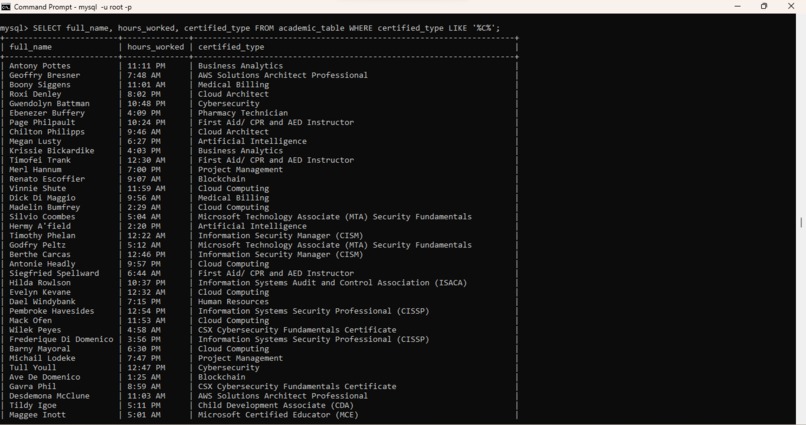This screenshot has height=425, width=806.
Task: Click the name Geoffry Bresner
Action: [x=44, y=75]
